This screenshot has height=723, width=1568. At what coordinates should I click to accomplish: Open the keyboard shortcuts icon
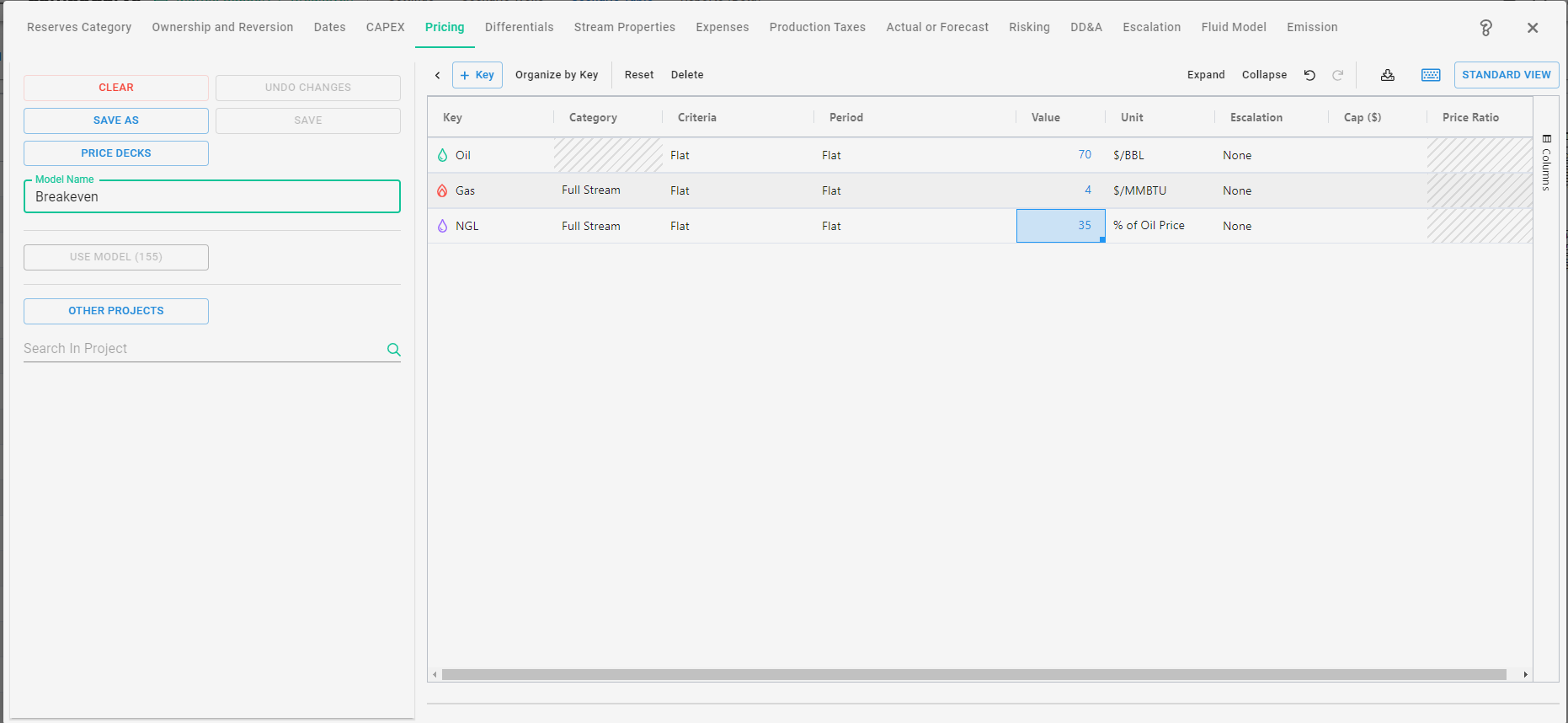(1431, 75)
